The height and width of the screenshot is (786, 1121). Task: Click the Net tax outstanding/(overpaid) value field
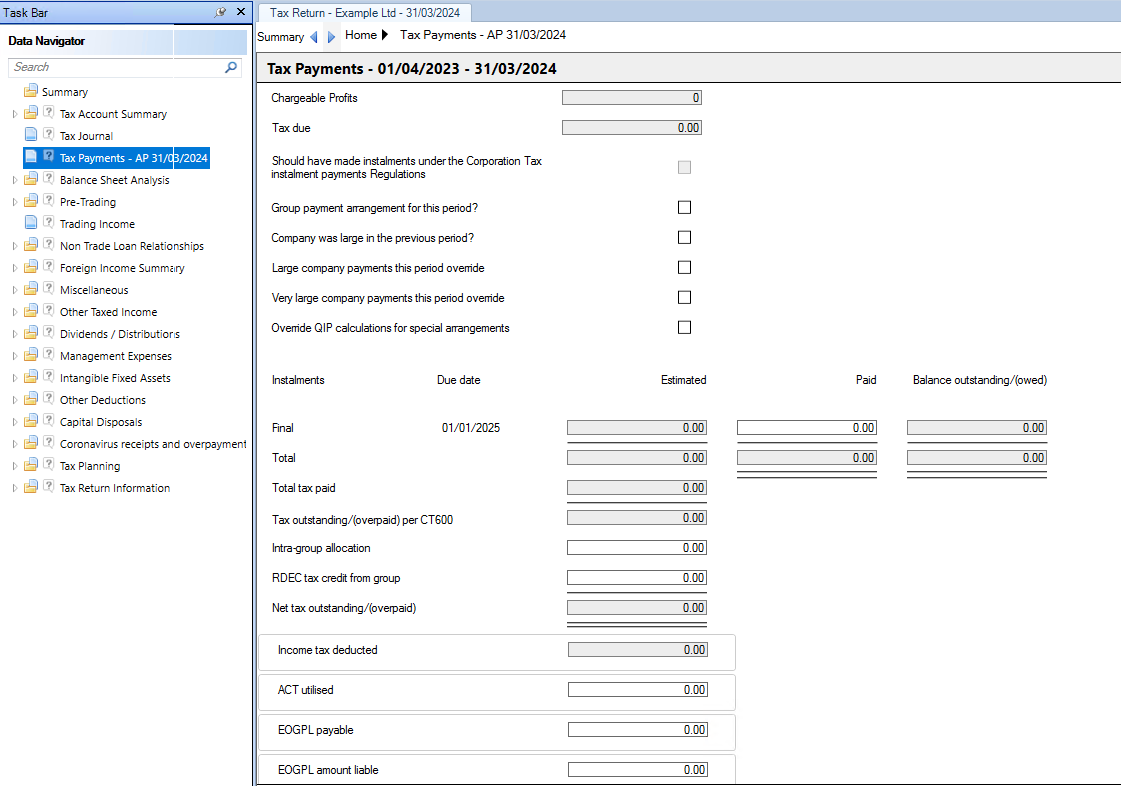tap(636, 608)
